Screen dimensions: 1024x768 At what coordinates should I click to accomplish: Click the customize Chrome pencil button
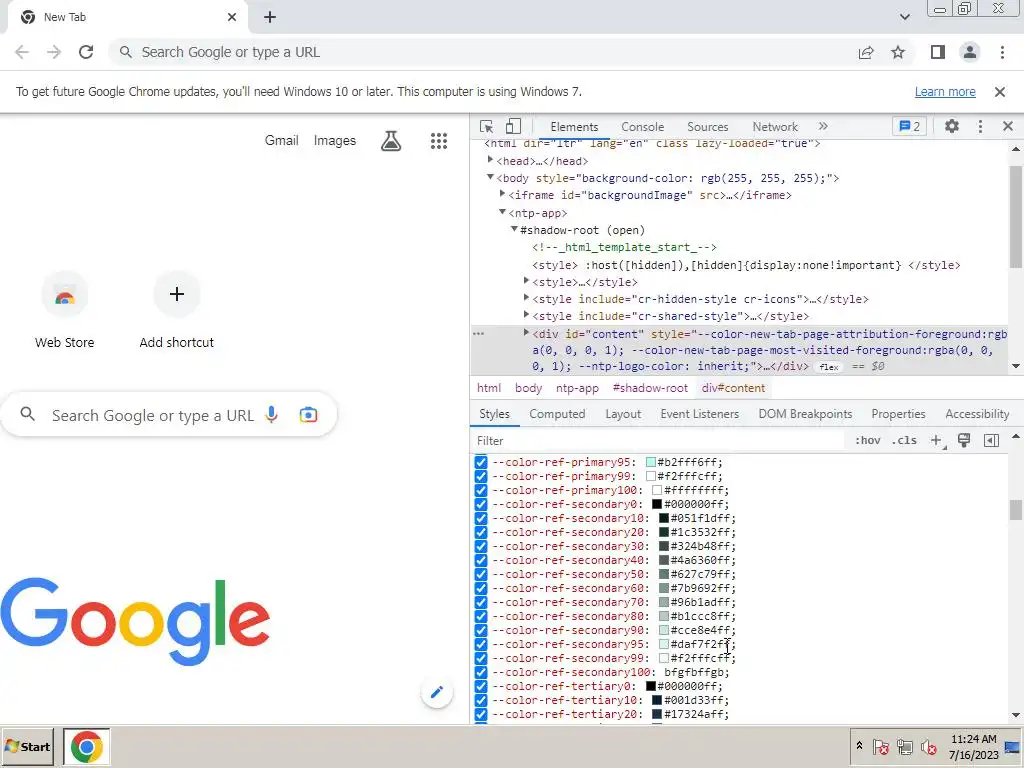(437, 692)
